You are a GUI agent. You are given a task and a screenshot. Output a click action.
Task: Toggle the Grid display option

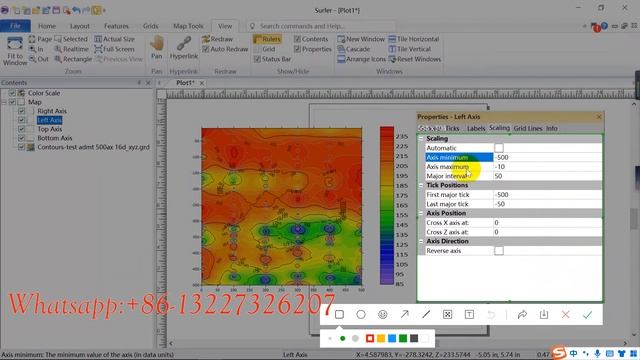264,49
